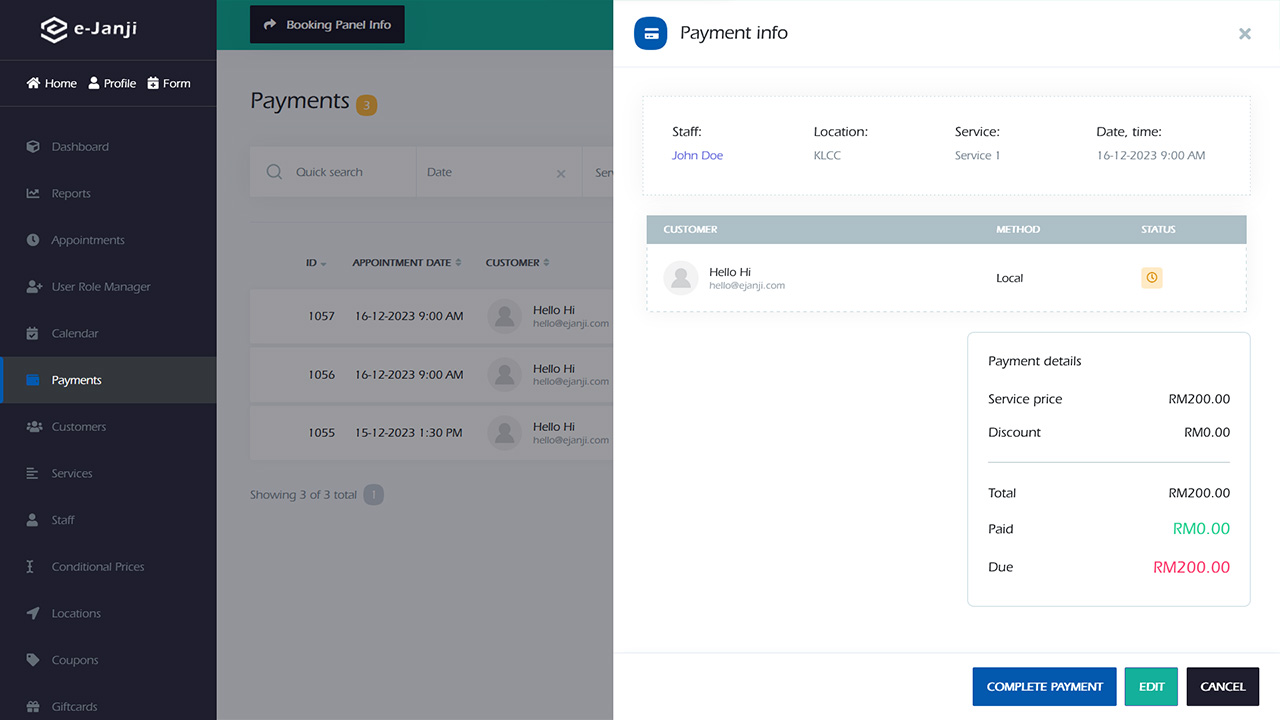Sort by Appointment Date column
Viewport: 1280px width, 720px height.
[x=407, y=263]
